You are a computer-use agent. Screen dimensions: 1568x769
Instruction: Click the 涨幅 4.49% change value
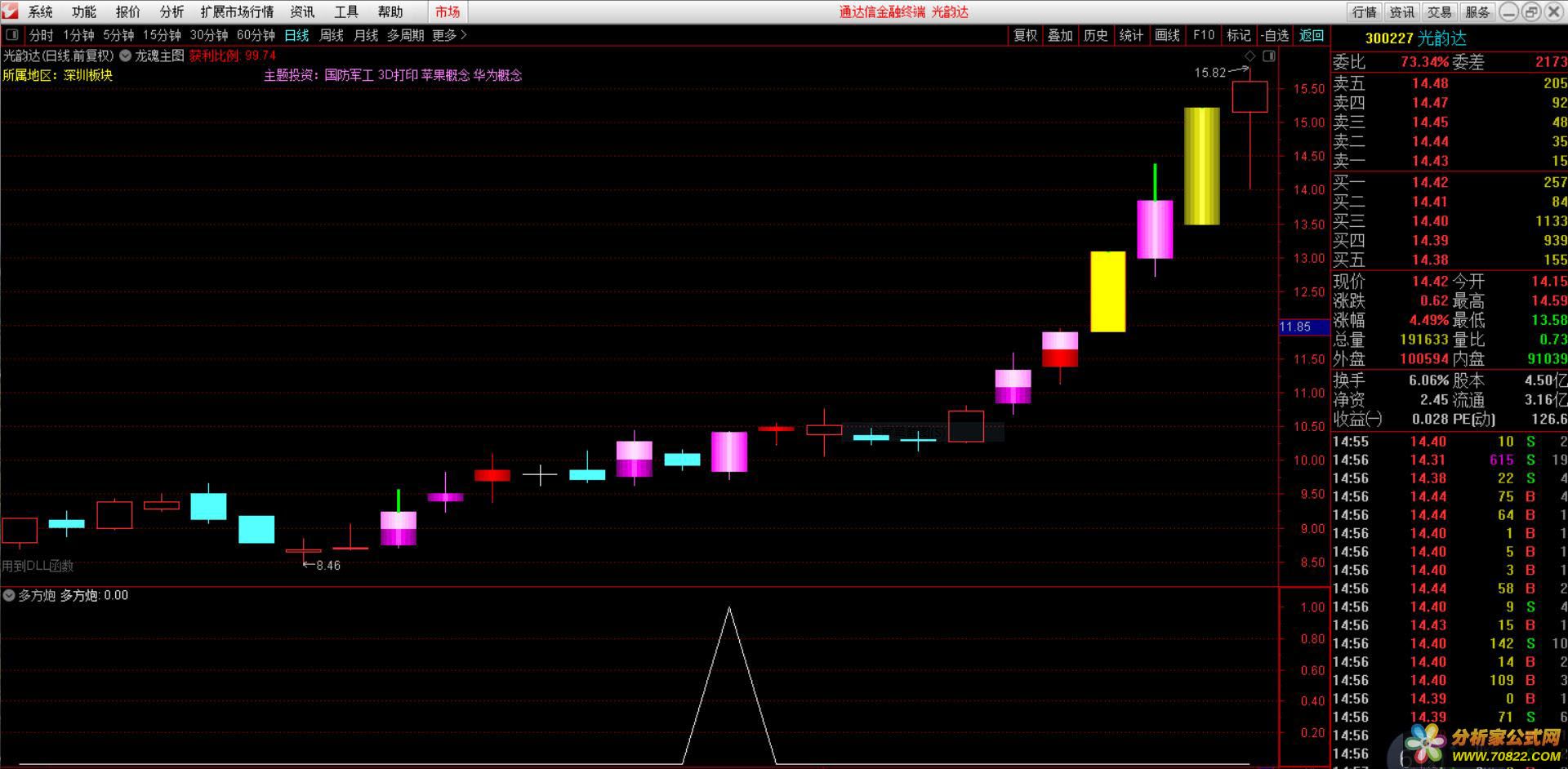point(1428,320)
